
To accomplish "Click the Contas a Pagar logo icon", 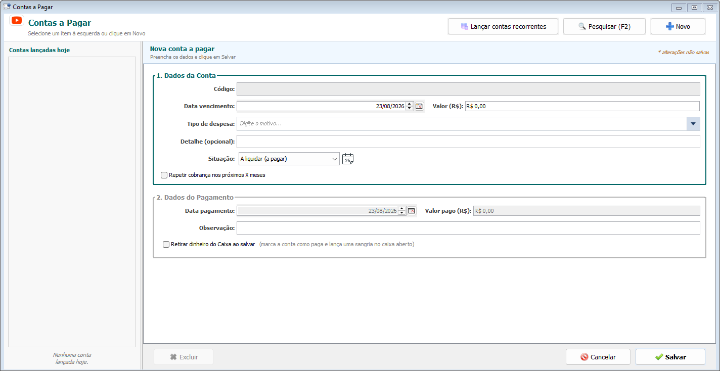I will coord(17,21).
